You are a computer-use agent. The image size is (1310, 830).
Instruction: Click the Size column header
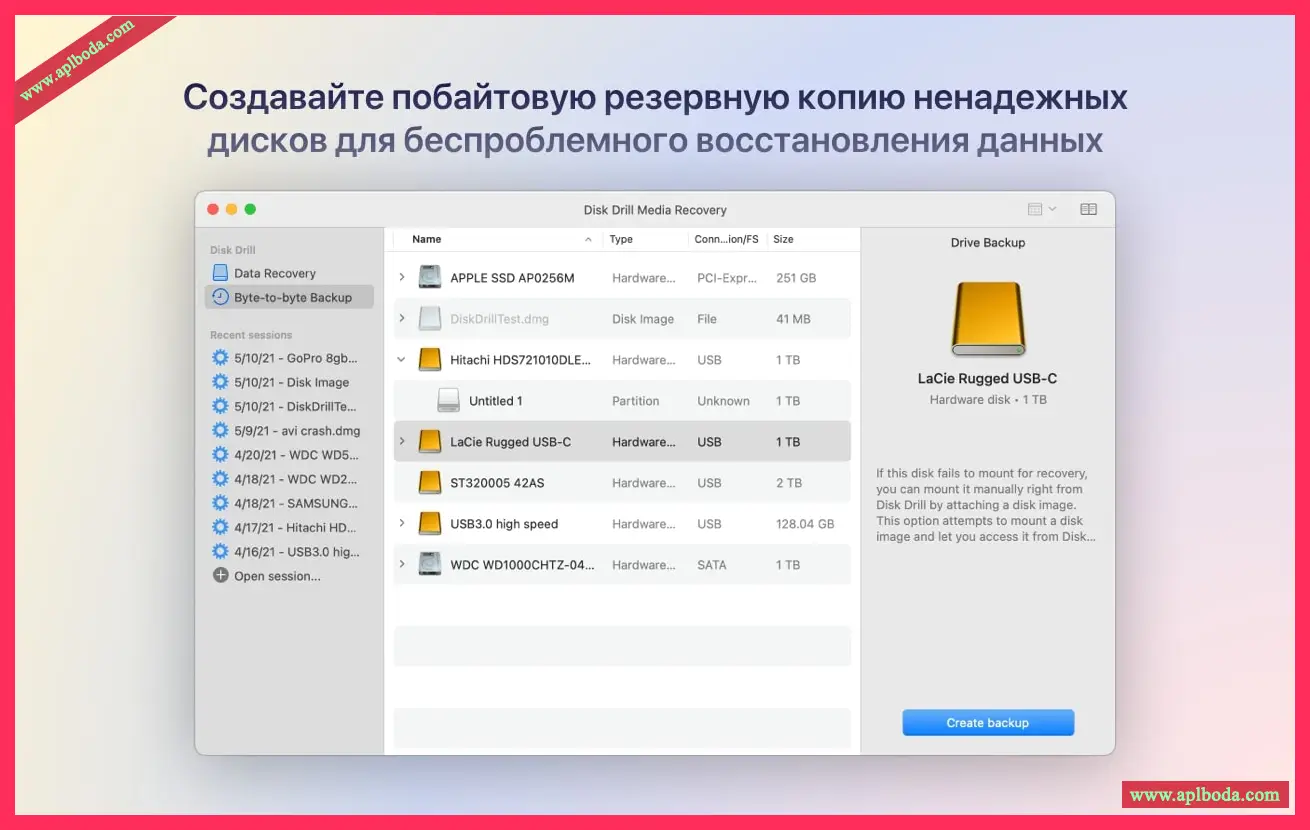click(x=783, y=240)
